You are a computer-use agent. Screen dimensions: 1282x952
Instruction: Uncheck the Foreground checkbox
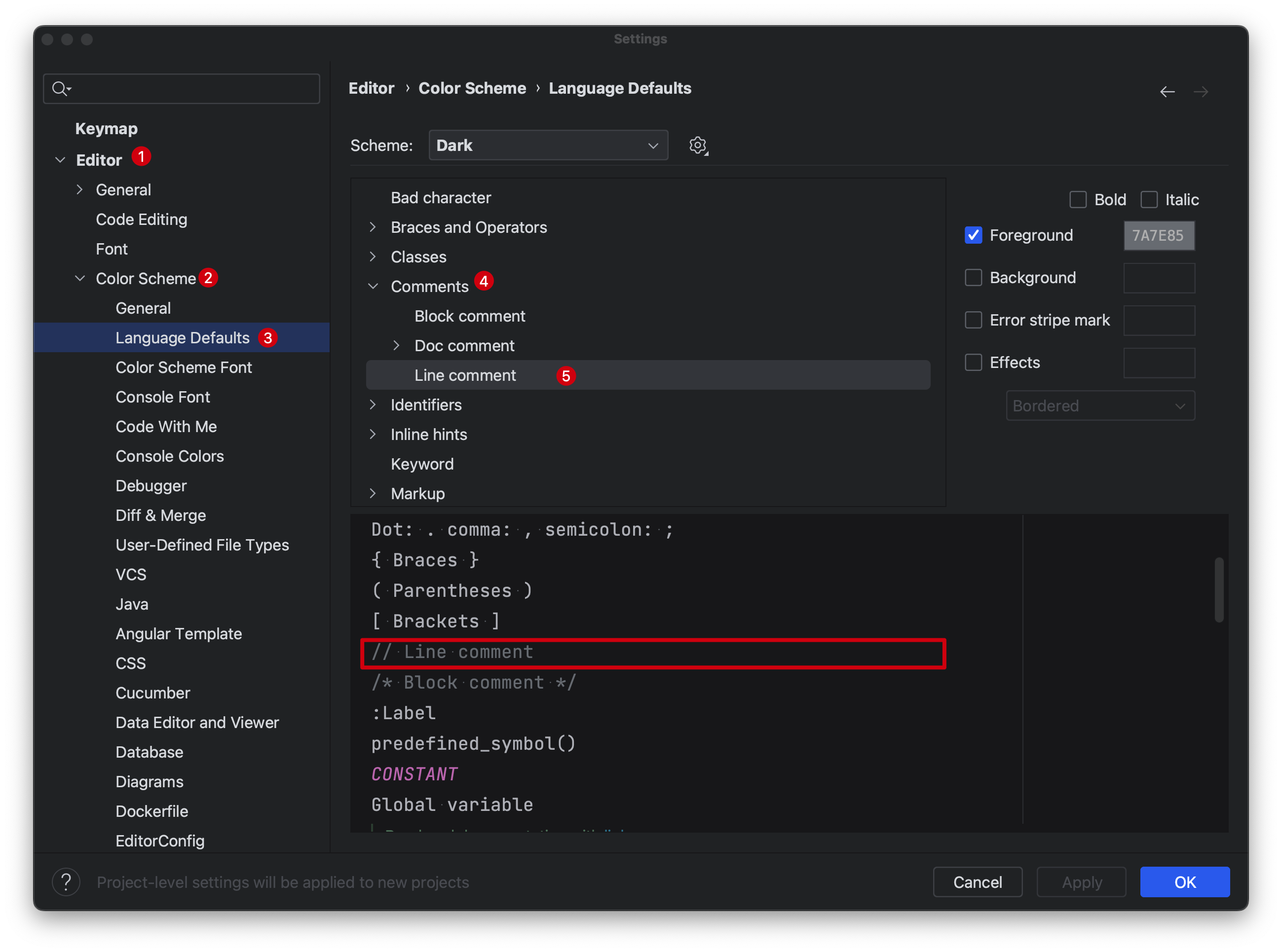pos(974,235)
